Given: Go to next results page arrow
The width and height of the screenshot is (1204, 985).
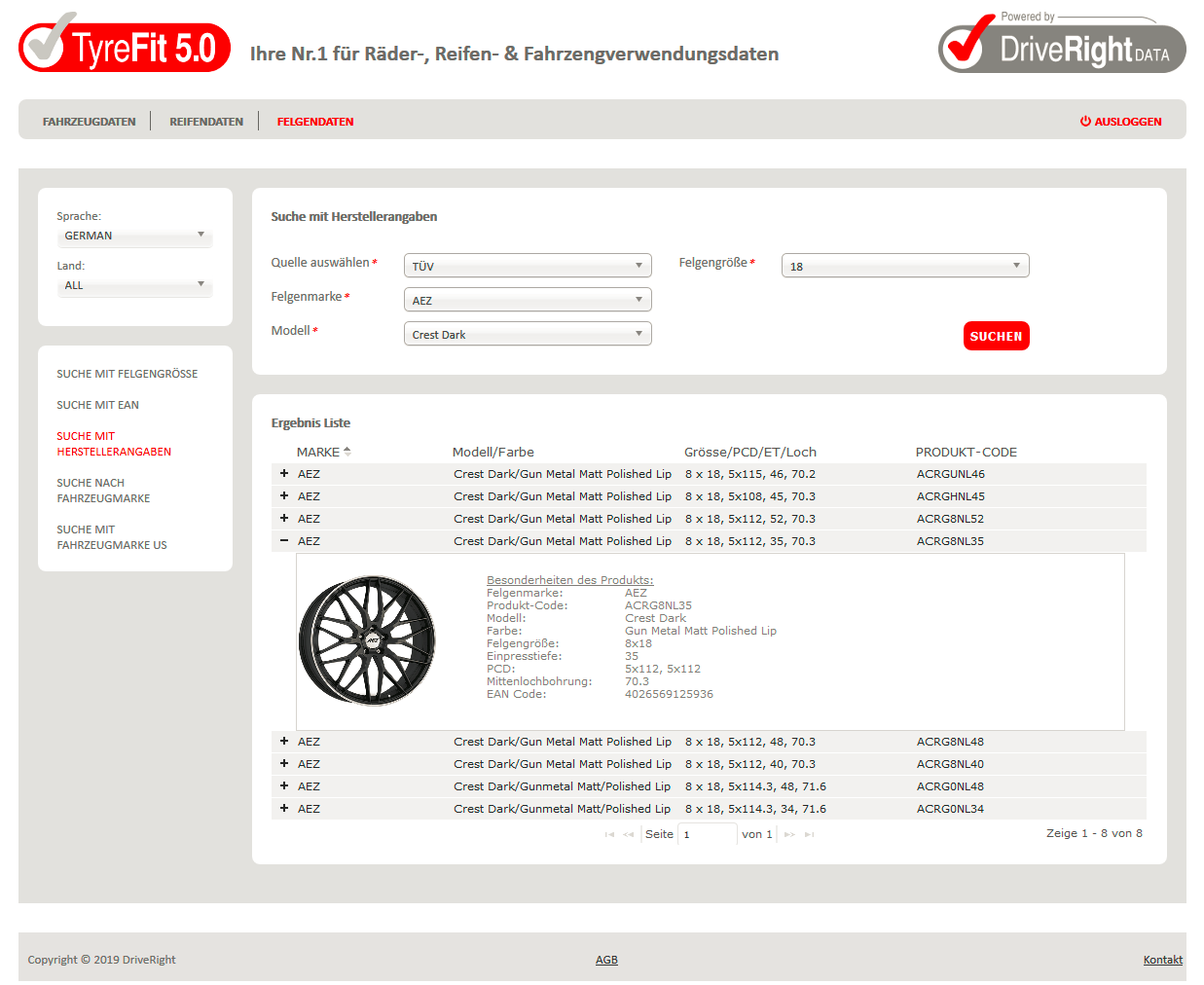Looking at the screenshot, I should click(x=789, y=834).
